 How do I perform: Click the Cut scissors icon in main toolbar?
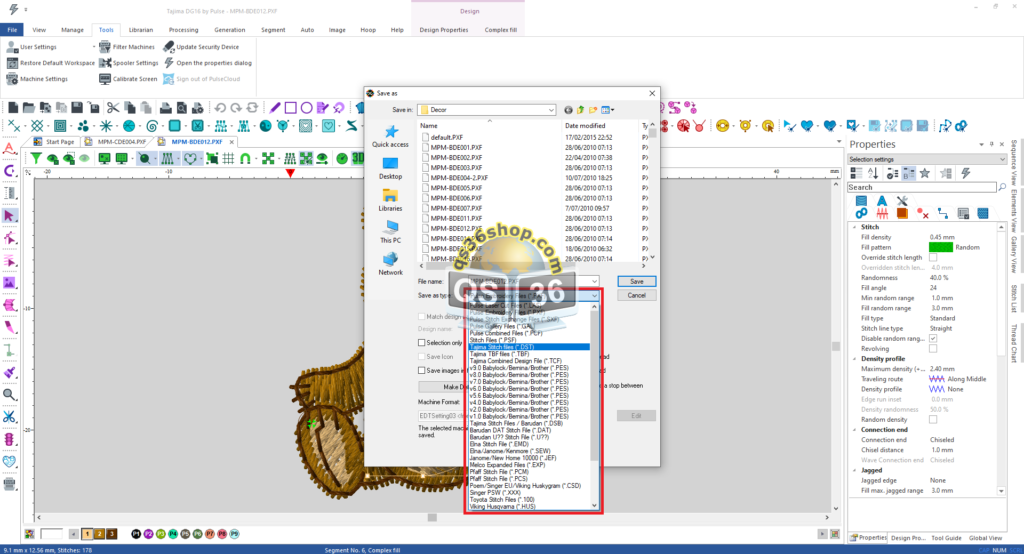coord(113,108)
